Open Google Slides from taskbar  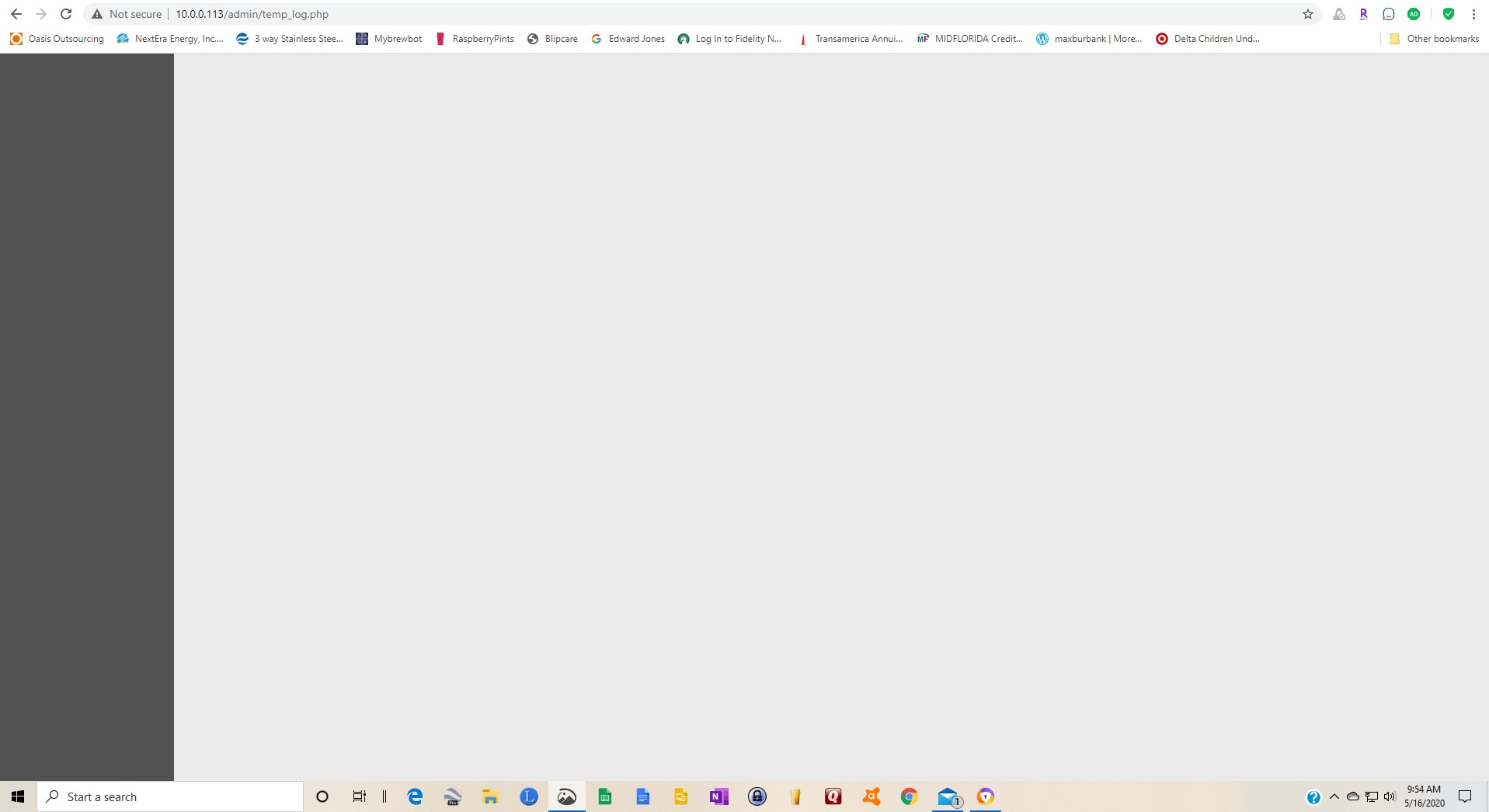coord(681,796)
